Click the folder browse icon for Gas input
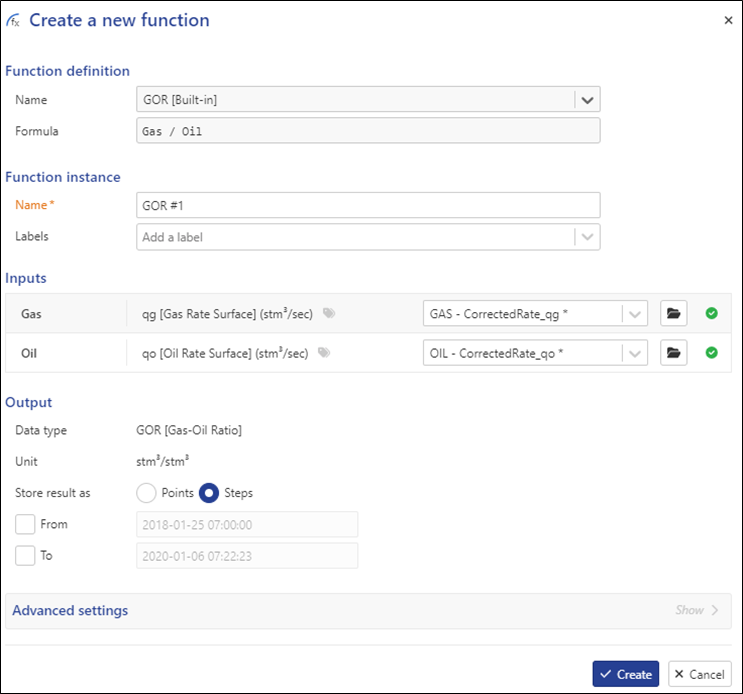This screenshot has width=743, height=694. (x=673, y=314)
